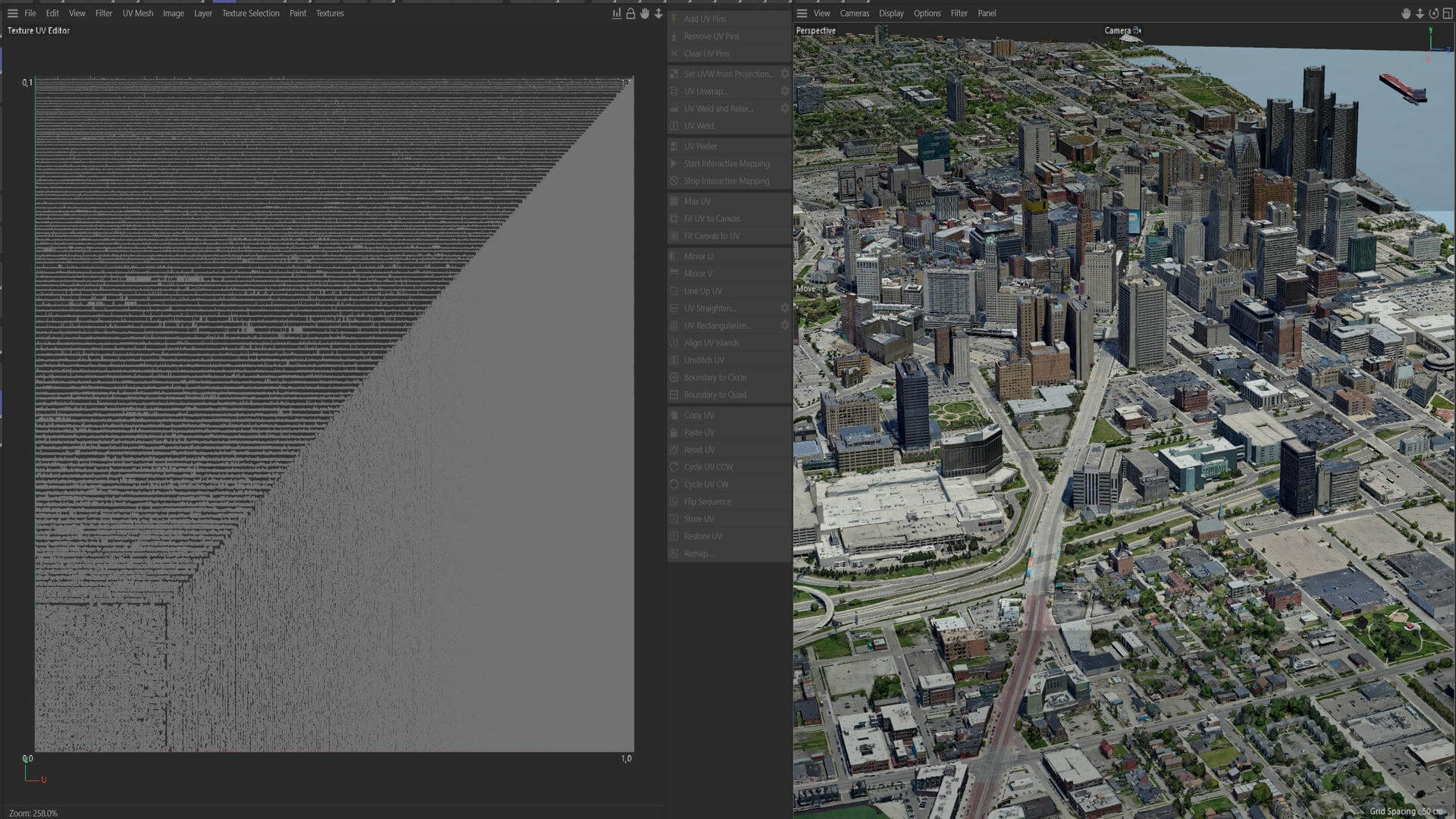Image resolution: width=1456 pixels, height=819 pixels.
Task: Click the UV Peeler command
Action: (729, 146)
